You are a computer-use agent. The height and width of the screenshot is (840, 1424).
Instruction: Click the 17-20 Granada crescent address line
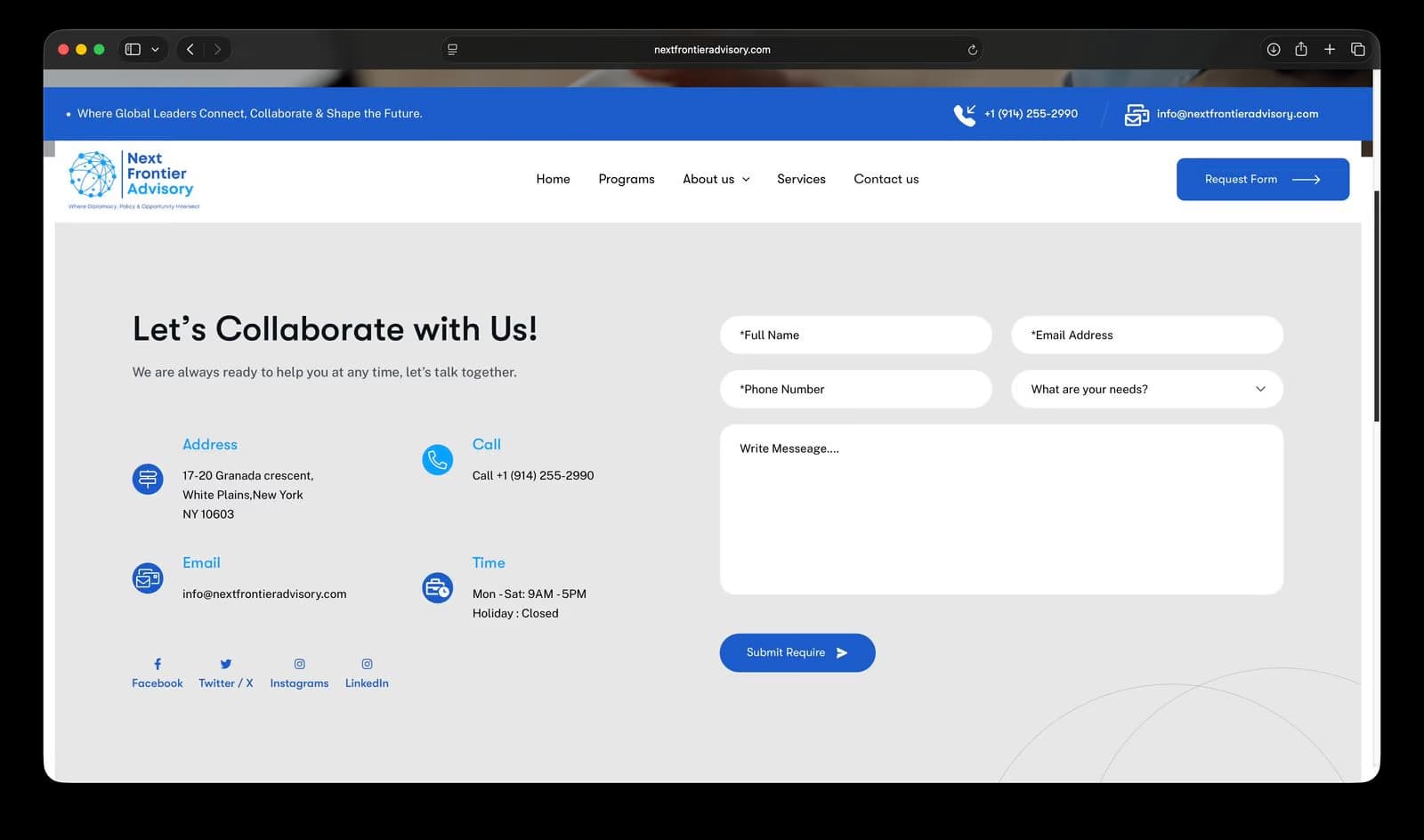pos(248,475)
